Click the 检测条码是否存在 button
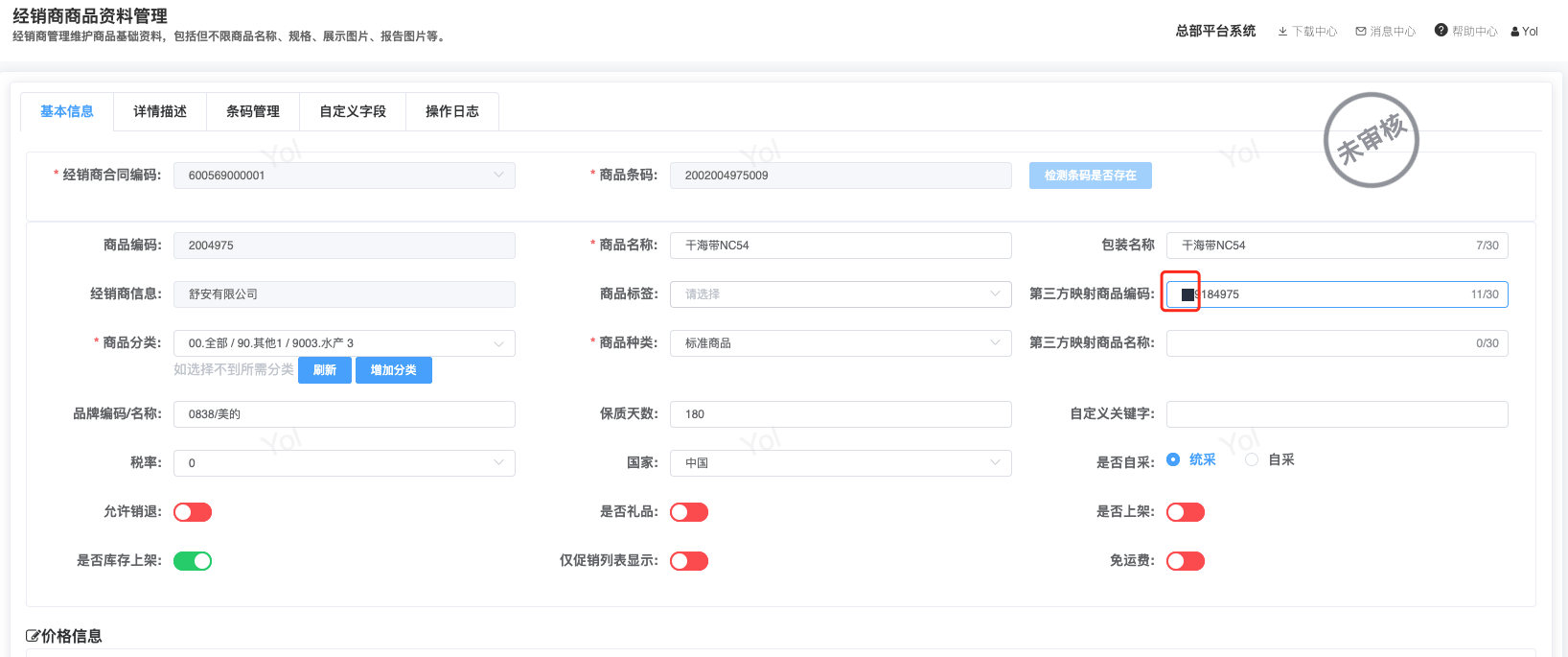Viewport: 1568px width, 657px height. (1091, 176)
